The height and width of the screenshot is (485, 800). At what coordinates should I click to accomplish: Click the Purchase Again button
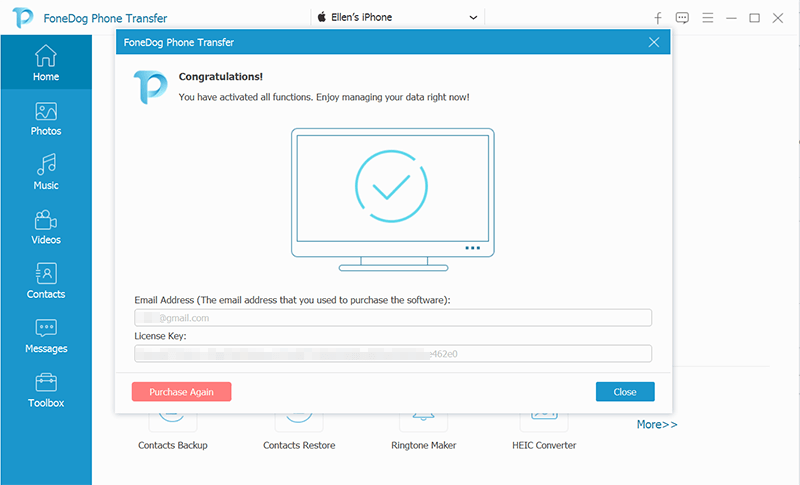(181, 392)
